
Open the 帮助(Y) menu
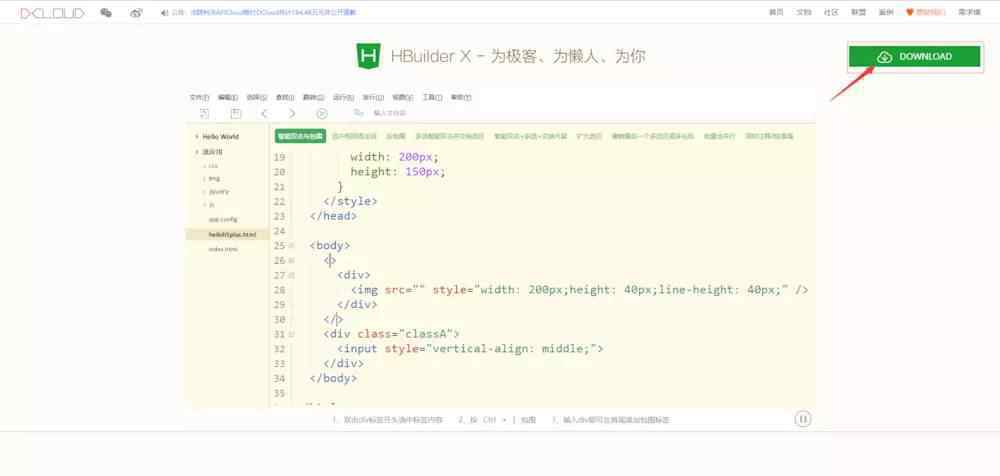[x=461, y=98]
